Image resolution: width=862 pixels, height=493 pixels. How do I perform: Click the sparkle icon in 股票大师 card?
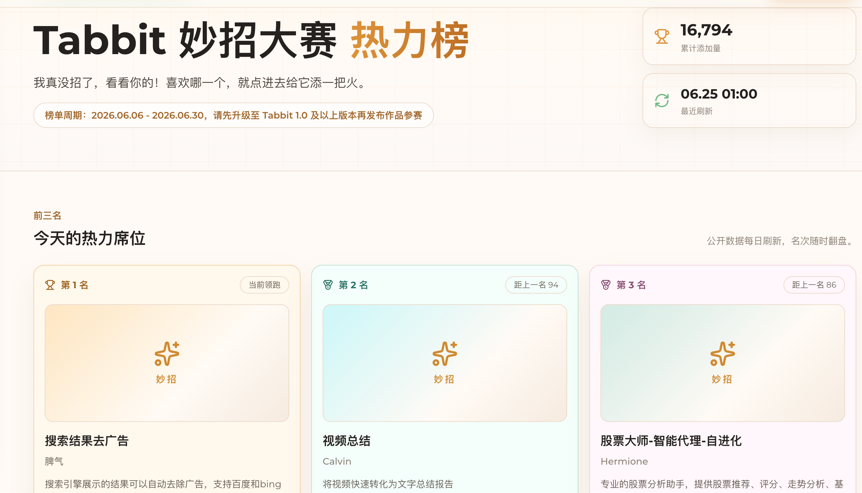pos(722,353)
